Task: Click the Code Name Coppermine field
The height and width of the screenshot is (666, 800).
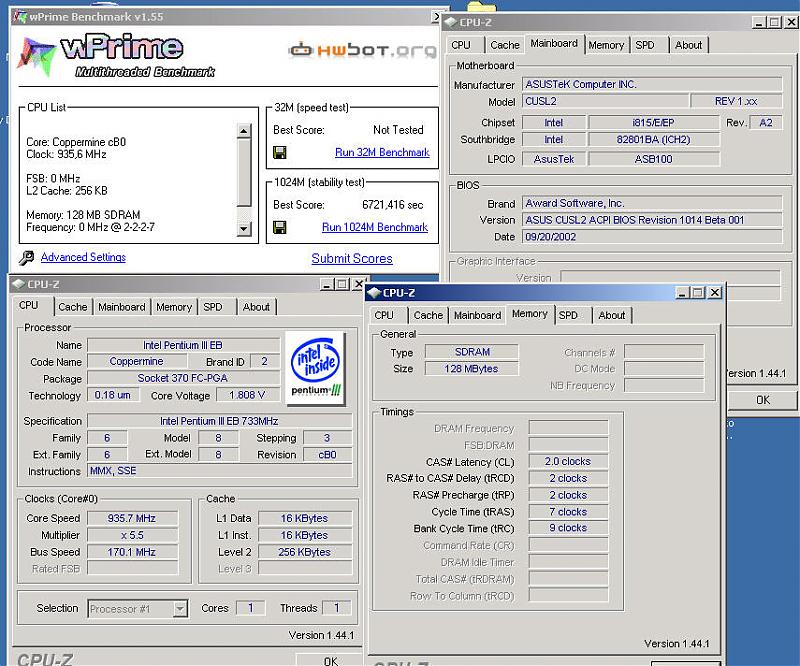Action: 137,361
